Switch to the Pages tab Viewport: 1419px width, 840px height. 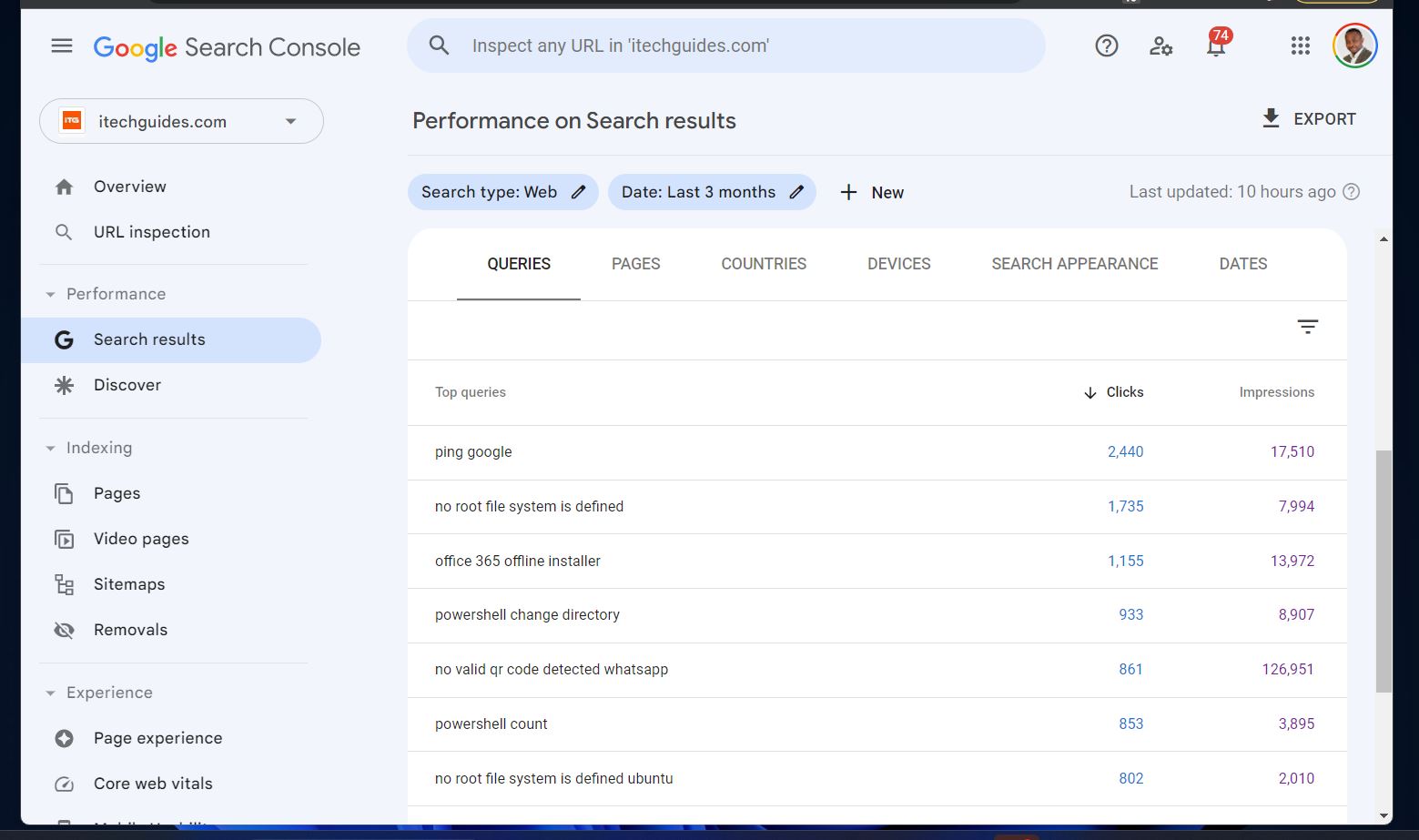[635, 264]
